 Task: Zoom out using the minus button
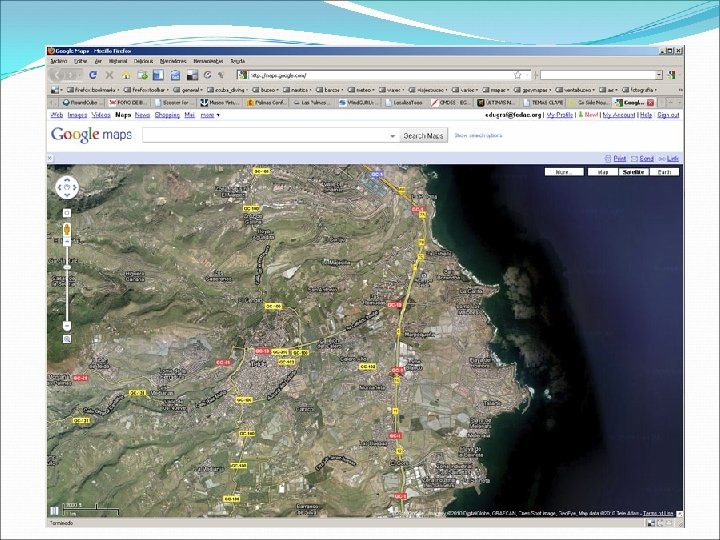pyautogui.click(x=67, y=326)
